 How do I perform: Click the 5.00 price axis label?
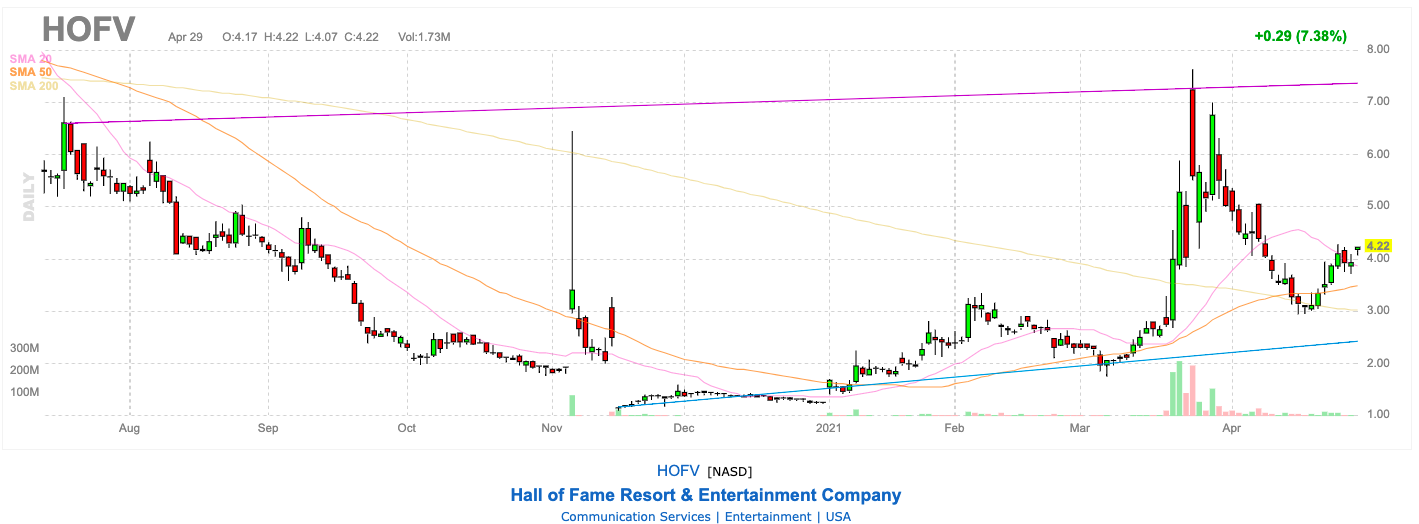[x=1378, y=206]
